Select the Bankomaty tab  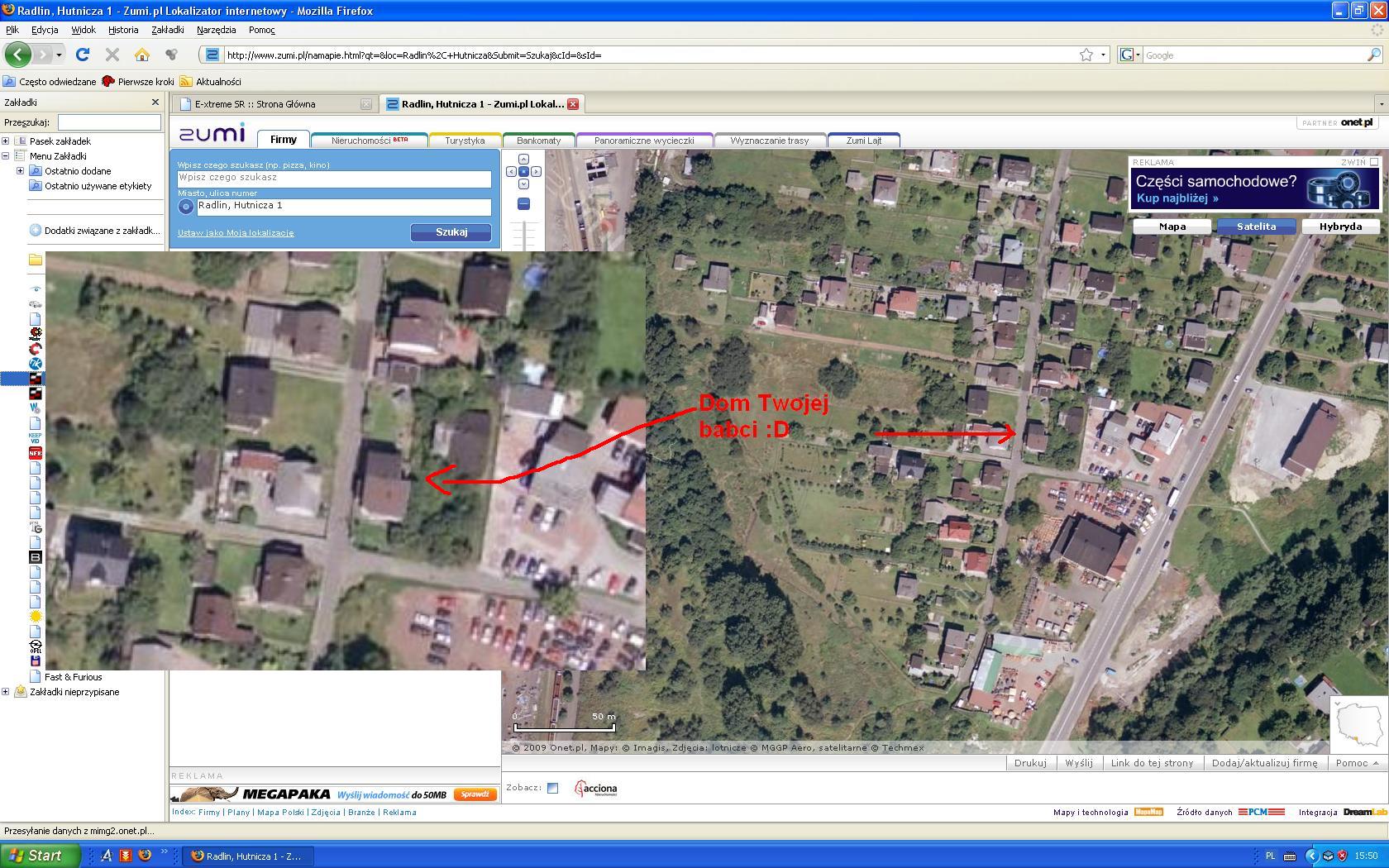tap(539, 141)
